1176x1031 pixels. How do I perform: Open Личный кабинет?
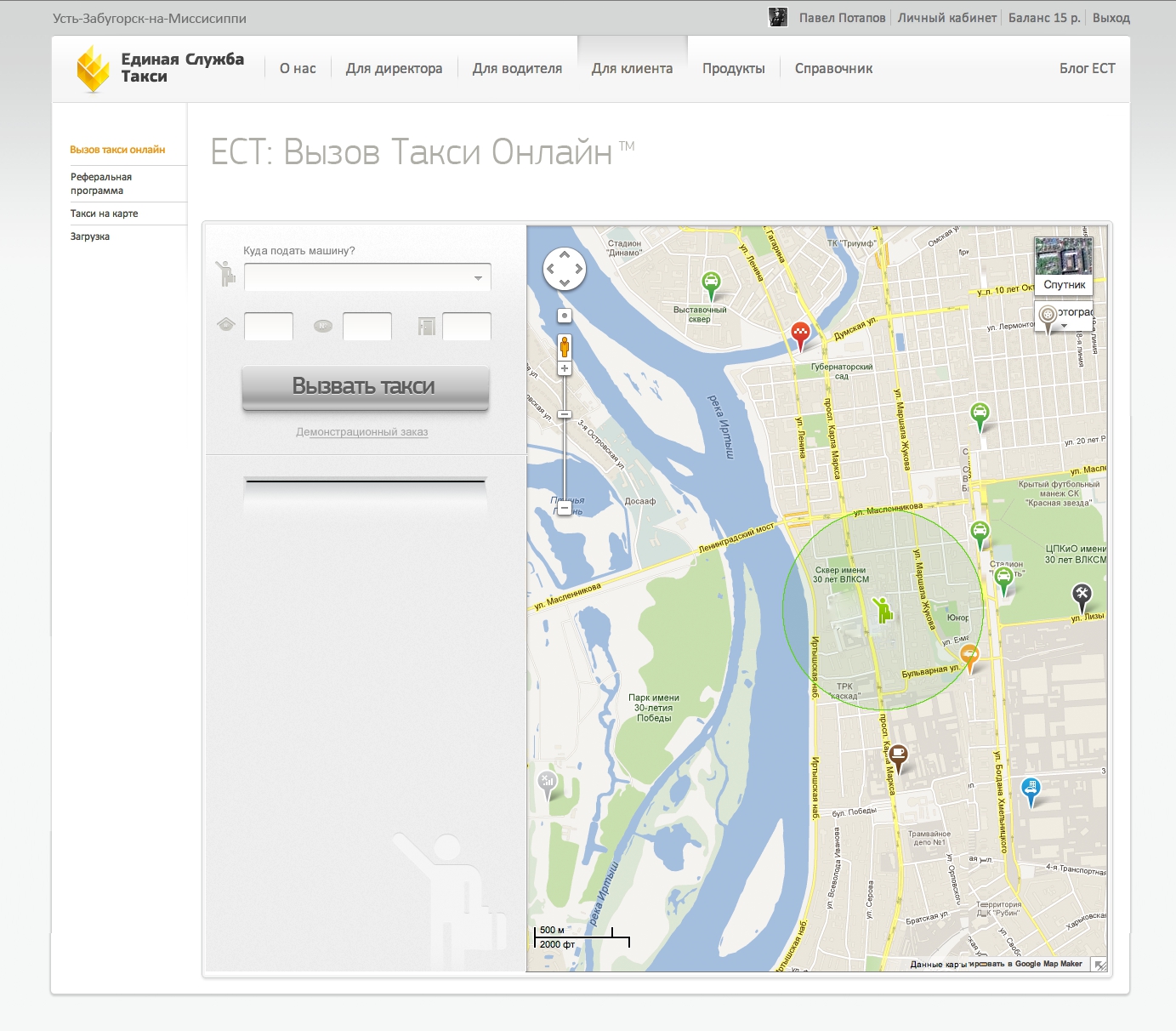(x=947, y=18)
